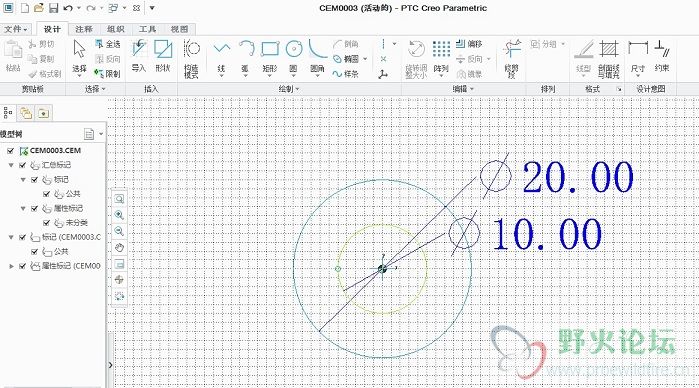
Task: Click the 20.00 dimension value
Action: (578, 177)
